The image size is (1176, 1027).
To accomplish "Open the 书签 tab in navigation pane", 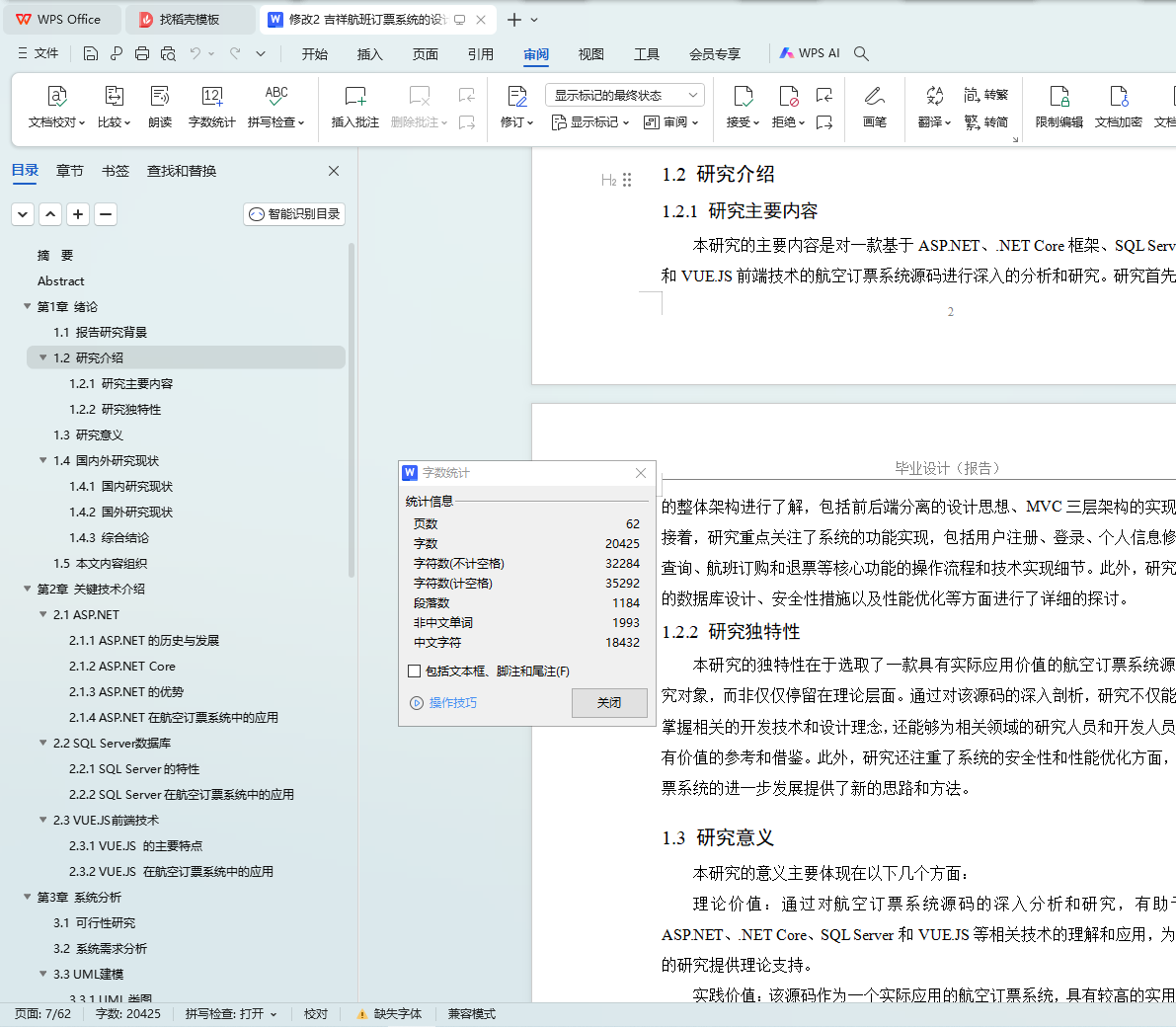I will point(115,171).
